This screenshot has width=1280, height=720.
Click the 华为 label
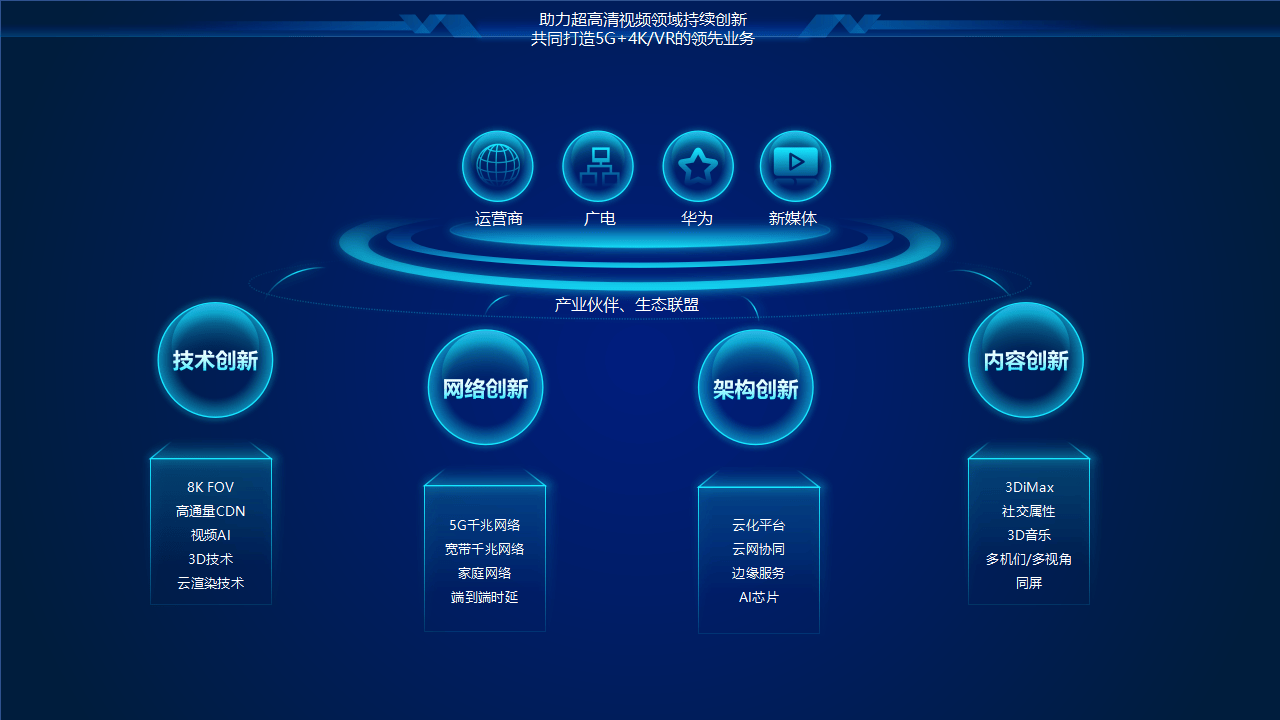coord(697,218)
